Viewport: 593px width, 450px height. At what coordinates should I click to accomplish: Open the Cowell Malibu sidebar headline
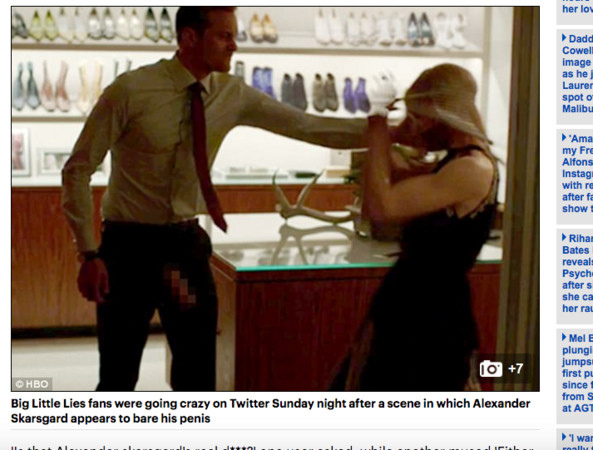pyautogui.click(x=577, y=74)
